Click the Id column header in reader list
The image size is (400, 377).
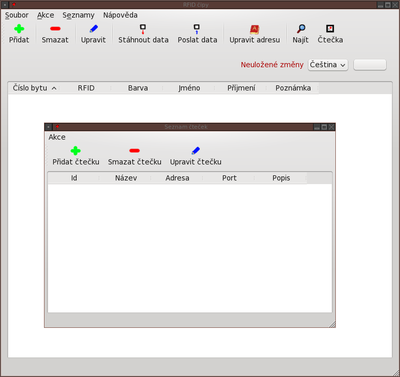[74, 178]
